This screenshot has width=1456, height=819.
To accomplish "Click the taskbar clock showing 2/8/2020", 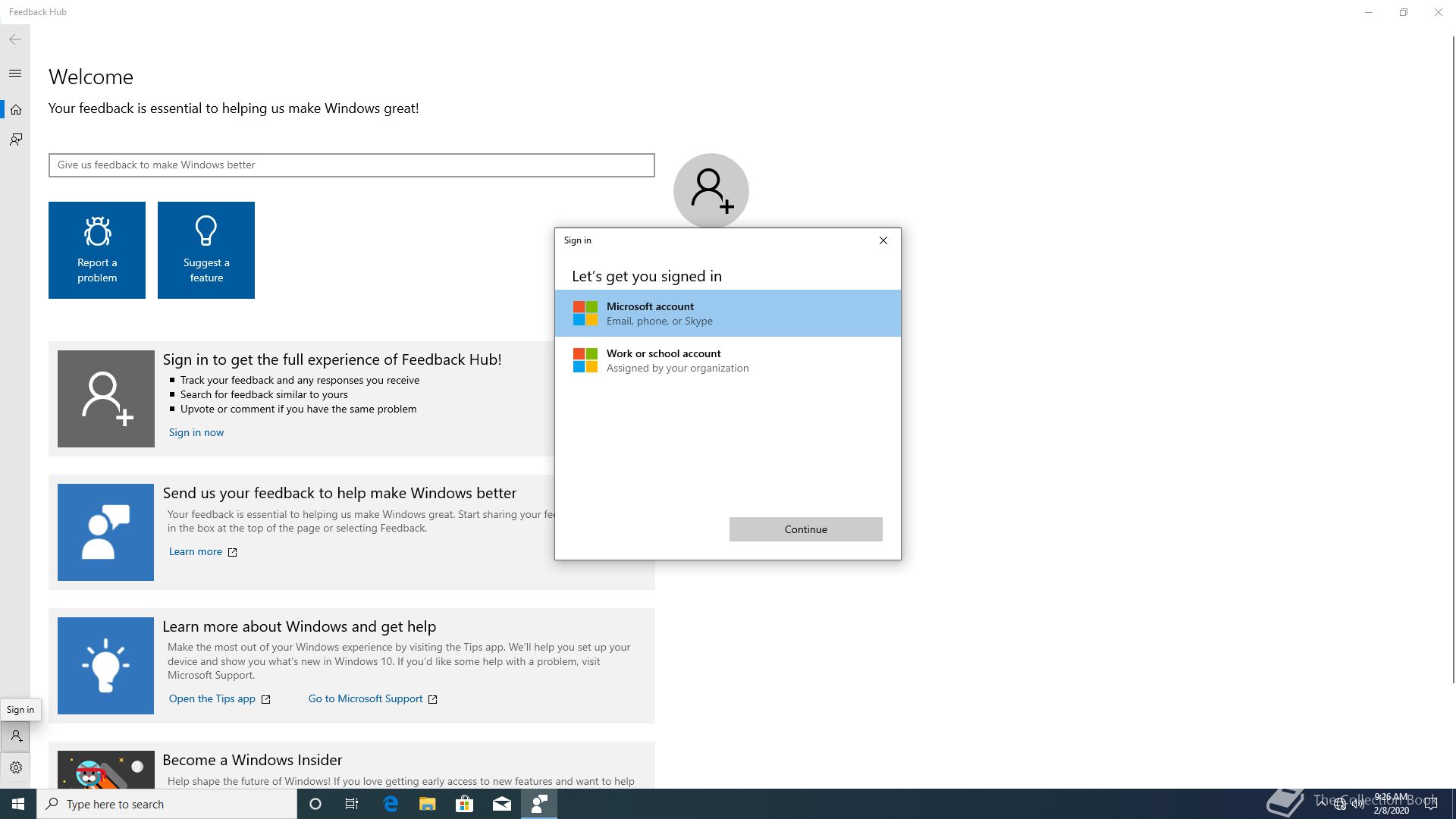I will coord(1392,804).
